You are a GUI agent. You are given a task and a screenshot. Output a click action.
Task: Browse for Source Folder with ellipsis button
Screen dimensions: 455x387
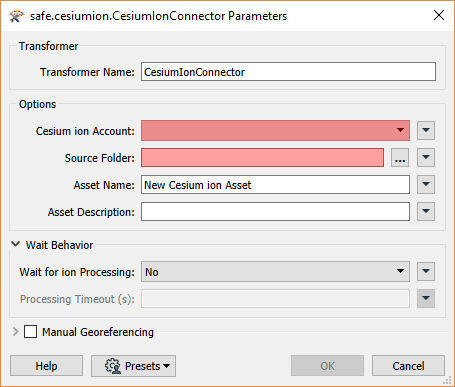(x=400, y=158)
